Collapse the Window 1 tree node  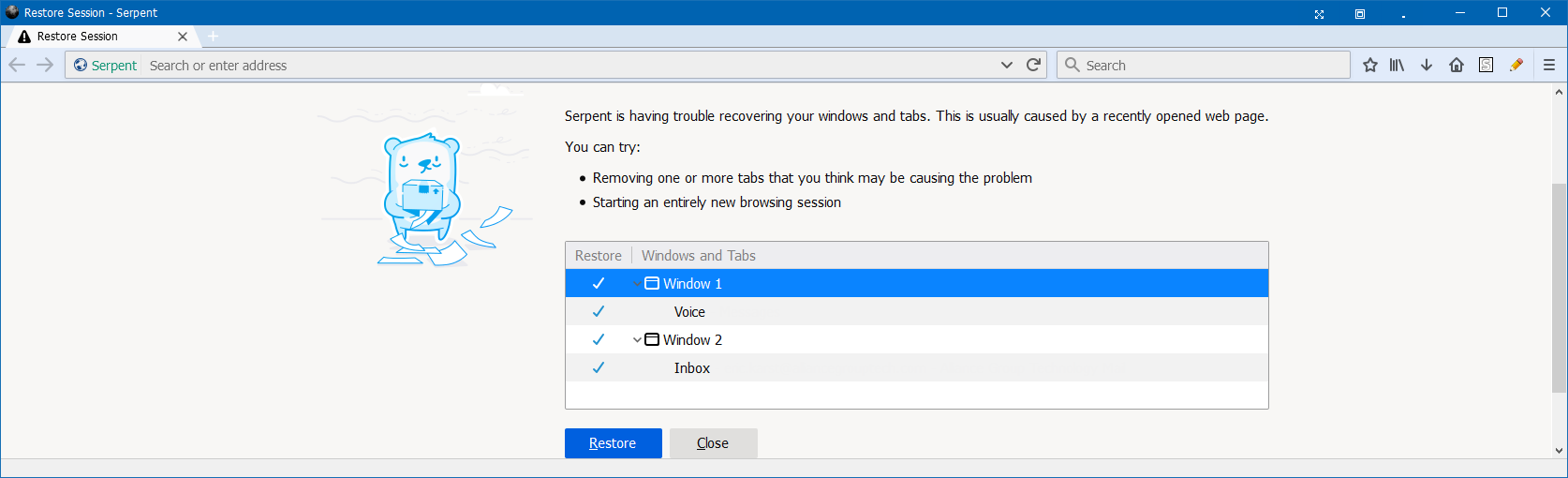[637, 283]
